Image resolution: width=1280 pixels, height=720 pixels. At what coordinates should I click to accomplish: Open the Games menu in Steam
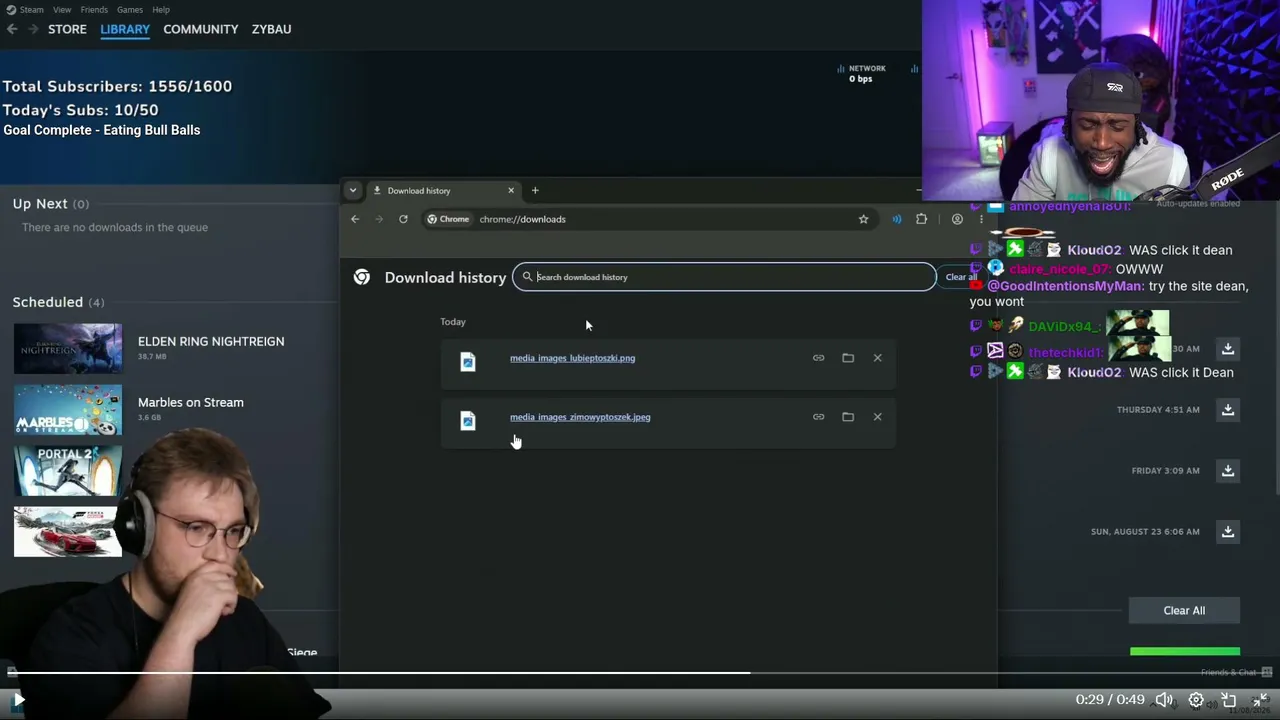pyautogui.click(x=130, y=10)
